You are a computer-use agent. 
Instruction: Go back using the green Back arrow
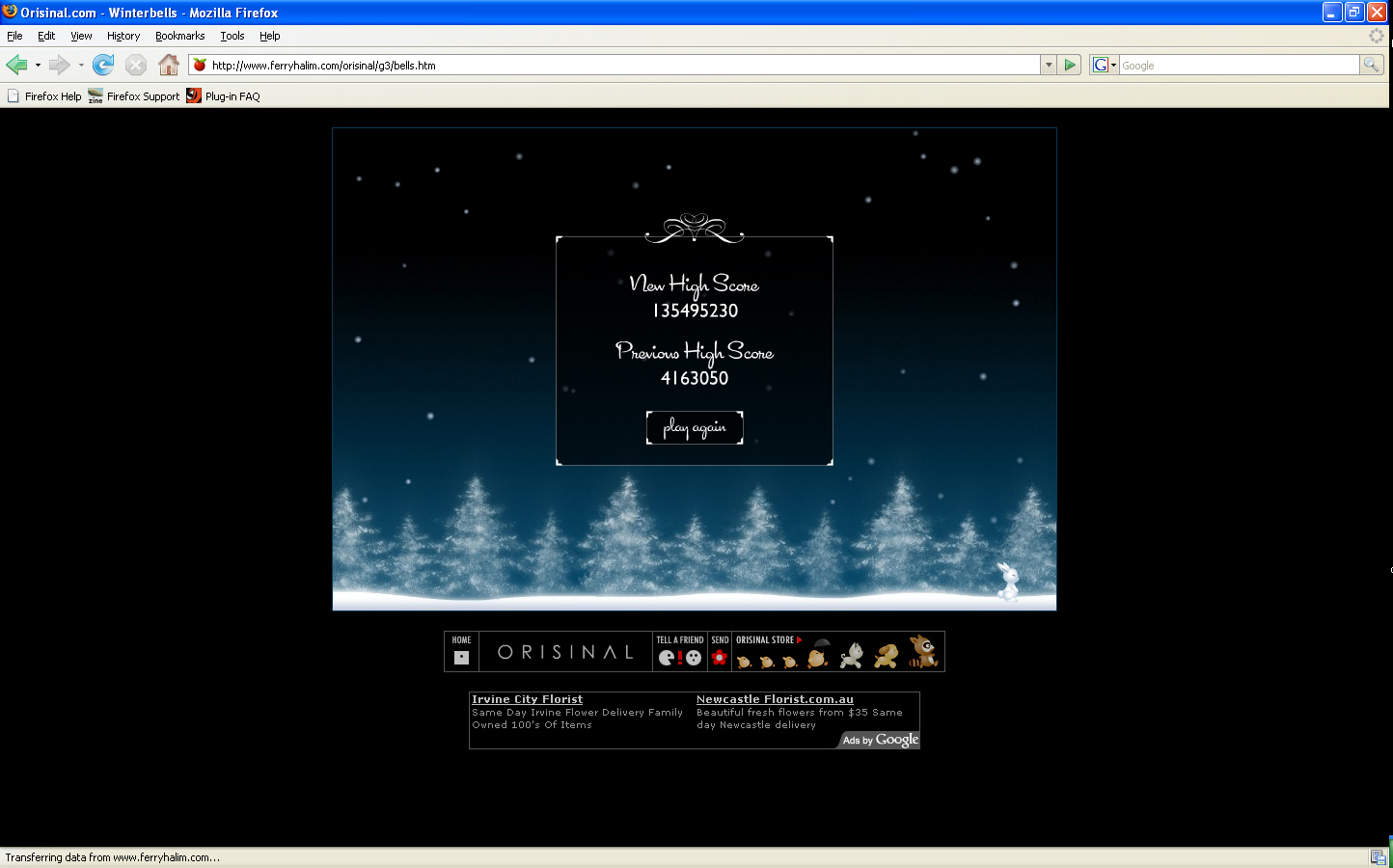pos(16,66)
